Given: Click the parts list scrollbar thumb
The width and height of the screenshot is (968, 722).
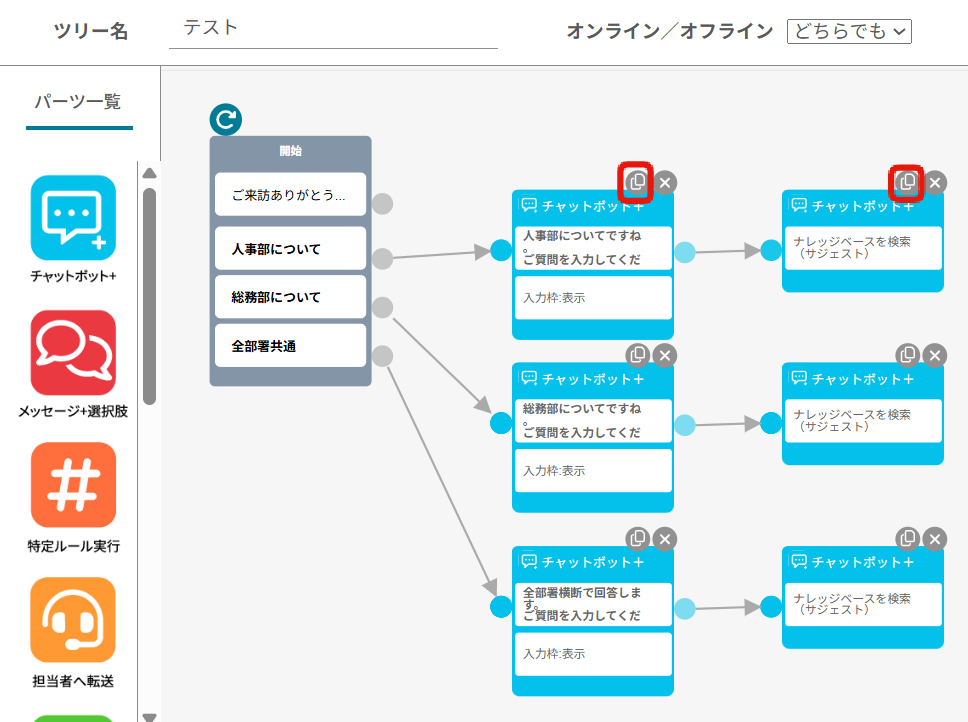Looking at the screenshot, I should click(x=149, y=296).
